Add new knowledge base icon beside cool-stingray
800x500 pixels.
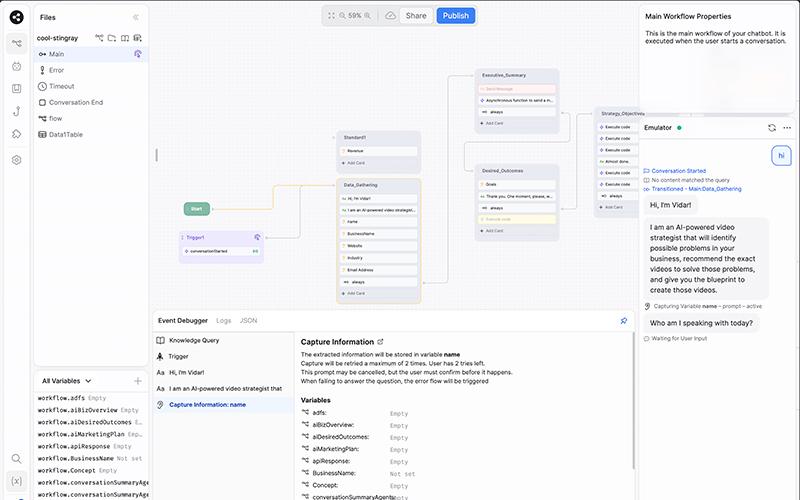pos(124,38)
